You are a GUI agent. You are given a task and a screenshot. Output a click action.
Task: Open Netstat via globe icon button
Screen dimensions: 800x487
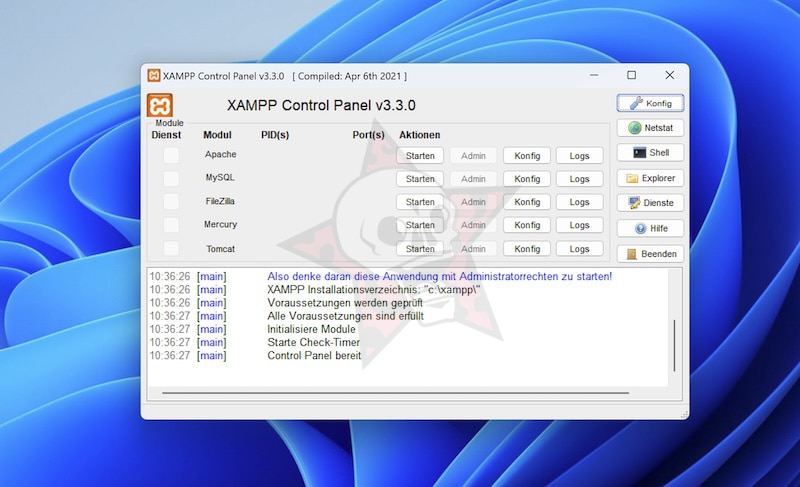650,127
